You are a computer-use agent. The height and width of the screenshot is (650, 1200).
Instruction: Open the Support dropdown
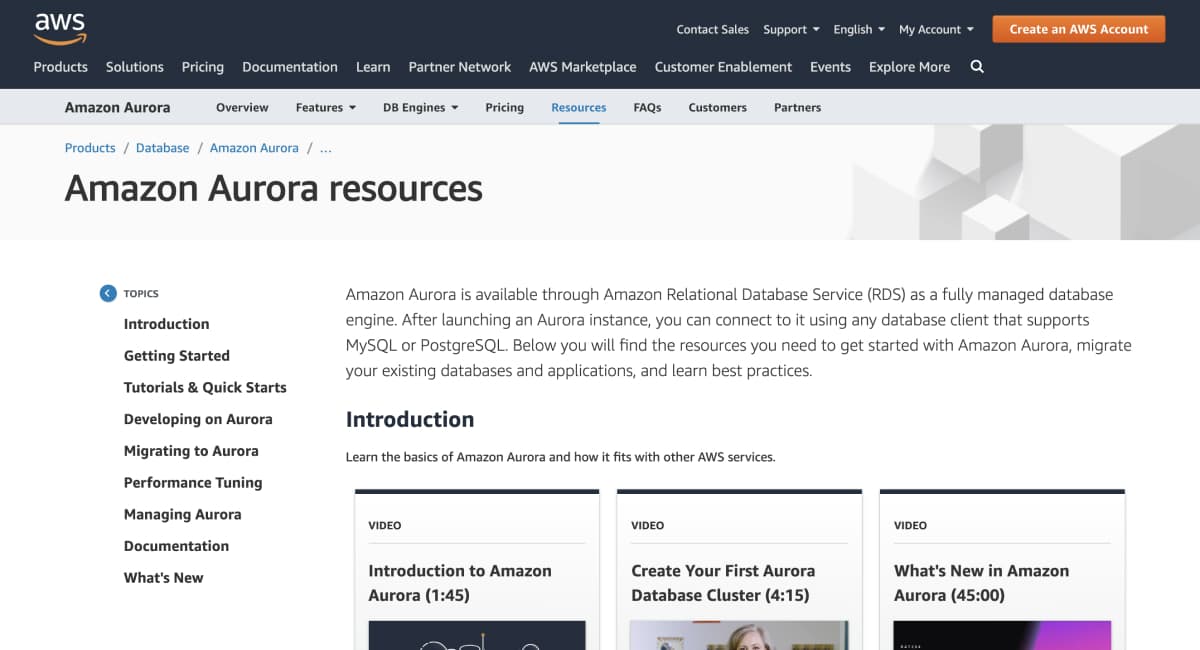(x=791, y=29)
